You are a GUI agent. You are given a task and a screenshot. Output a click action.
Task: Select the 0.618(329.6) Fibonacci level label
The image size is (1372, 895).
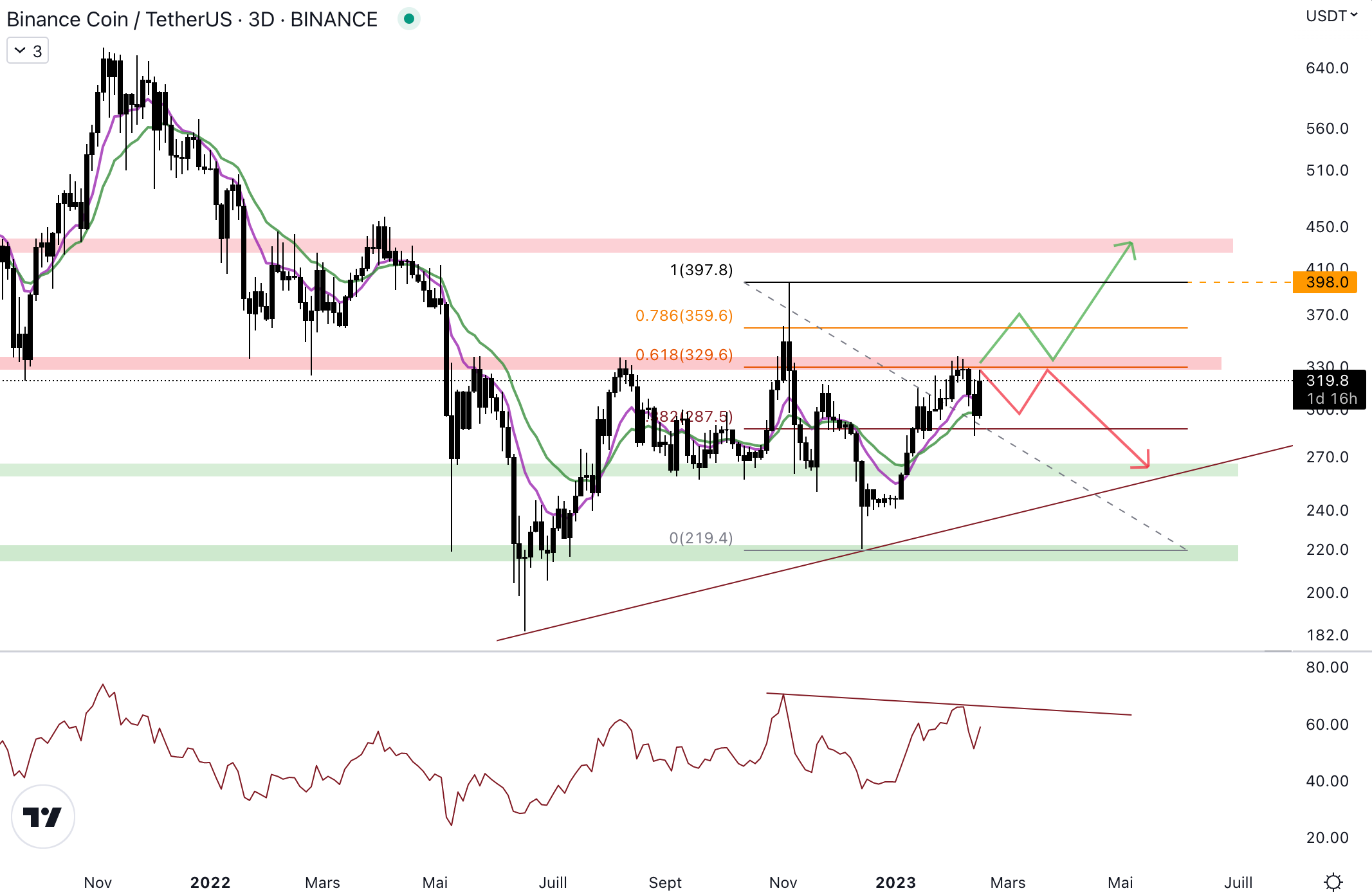tap(684, 355)
